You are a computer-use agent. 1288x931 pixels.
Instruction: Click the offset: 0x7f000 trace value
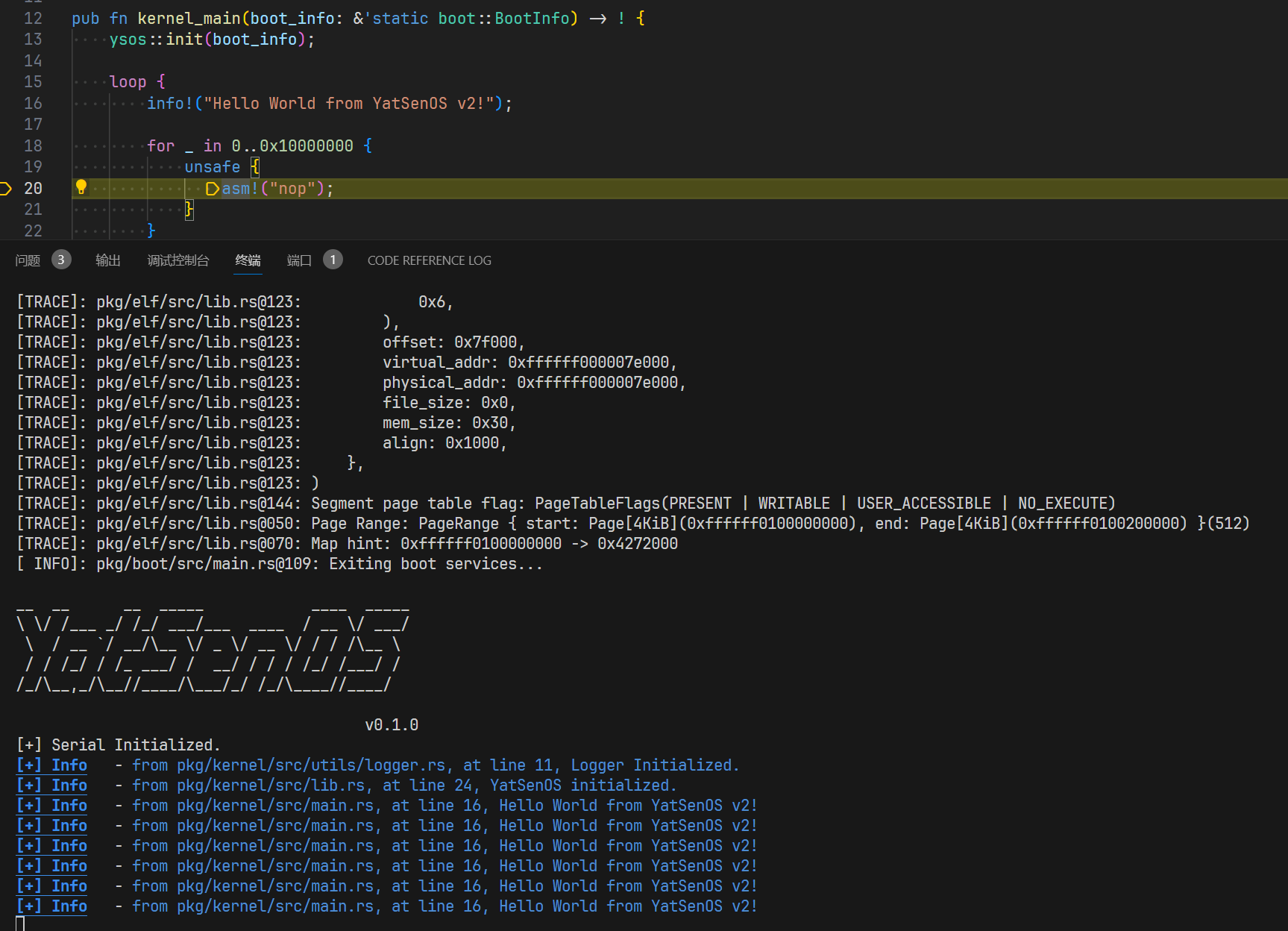(453, 342)
